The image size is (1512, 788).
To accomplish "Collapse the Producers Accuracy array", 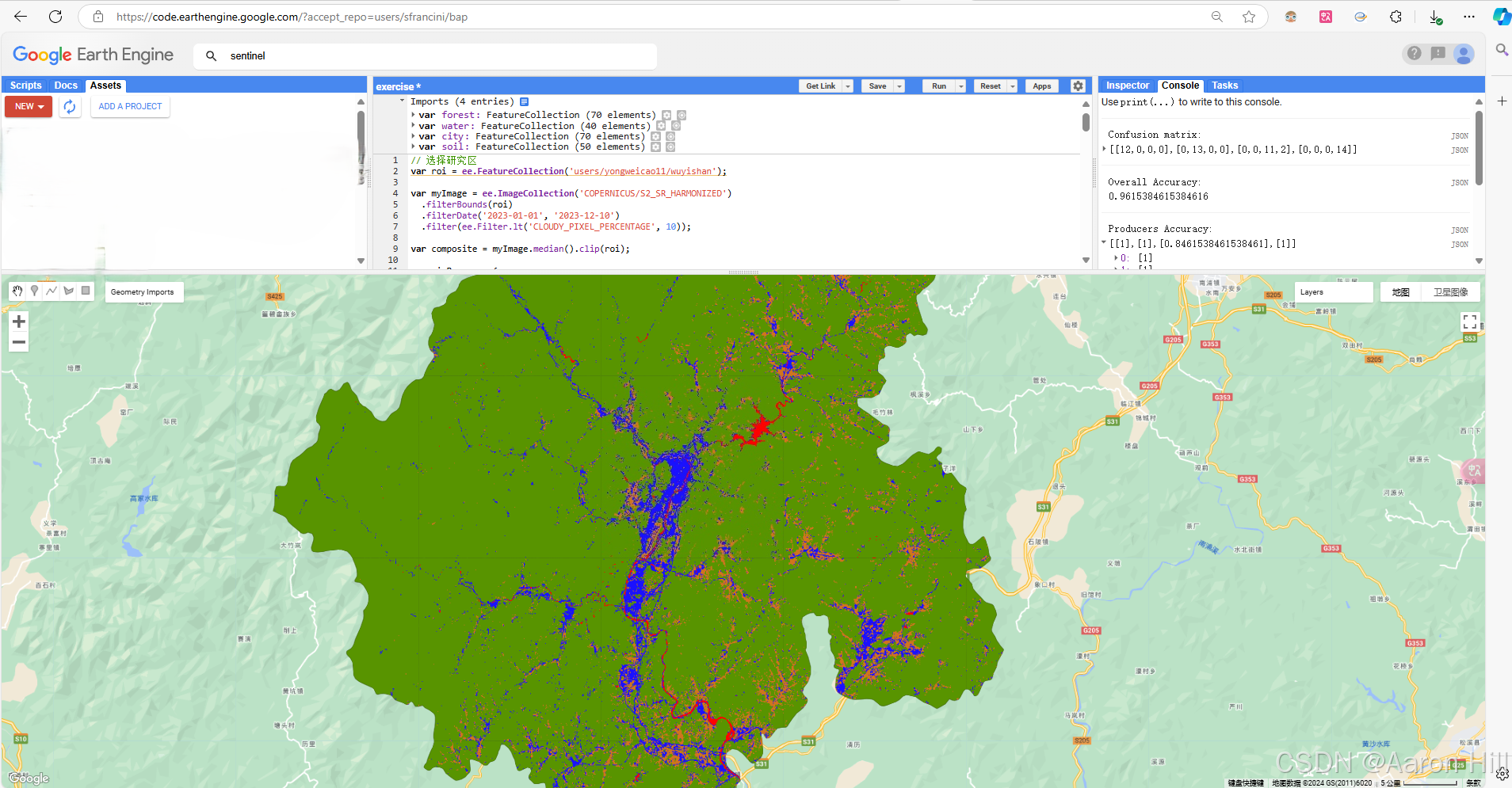I will pos(1105,243).
